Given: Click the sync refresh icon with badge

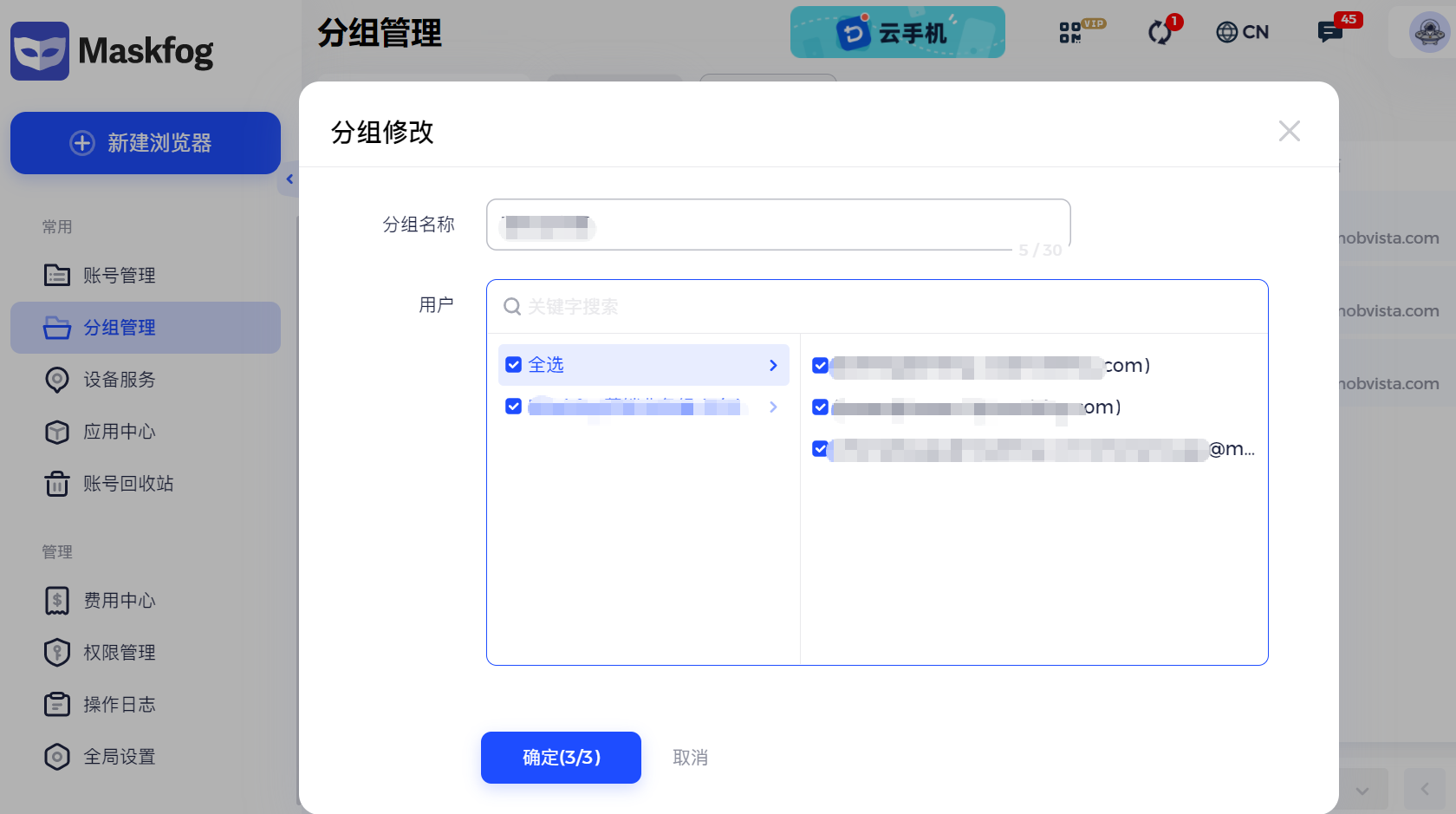Looking at the screenshot, I should [1160, 33].
